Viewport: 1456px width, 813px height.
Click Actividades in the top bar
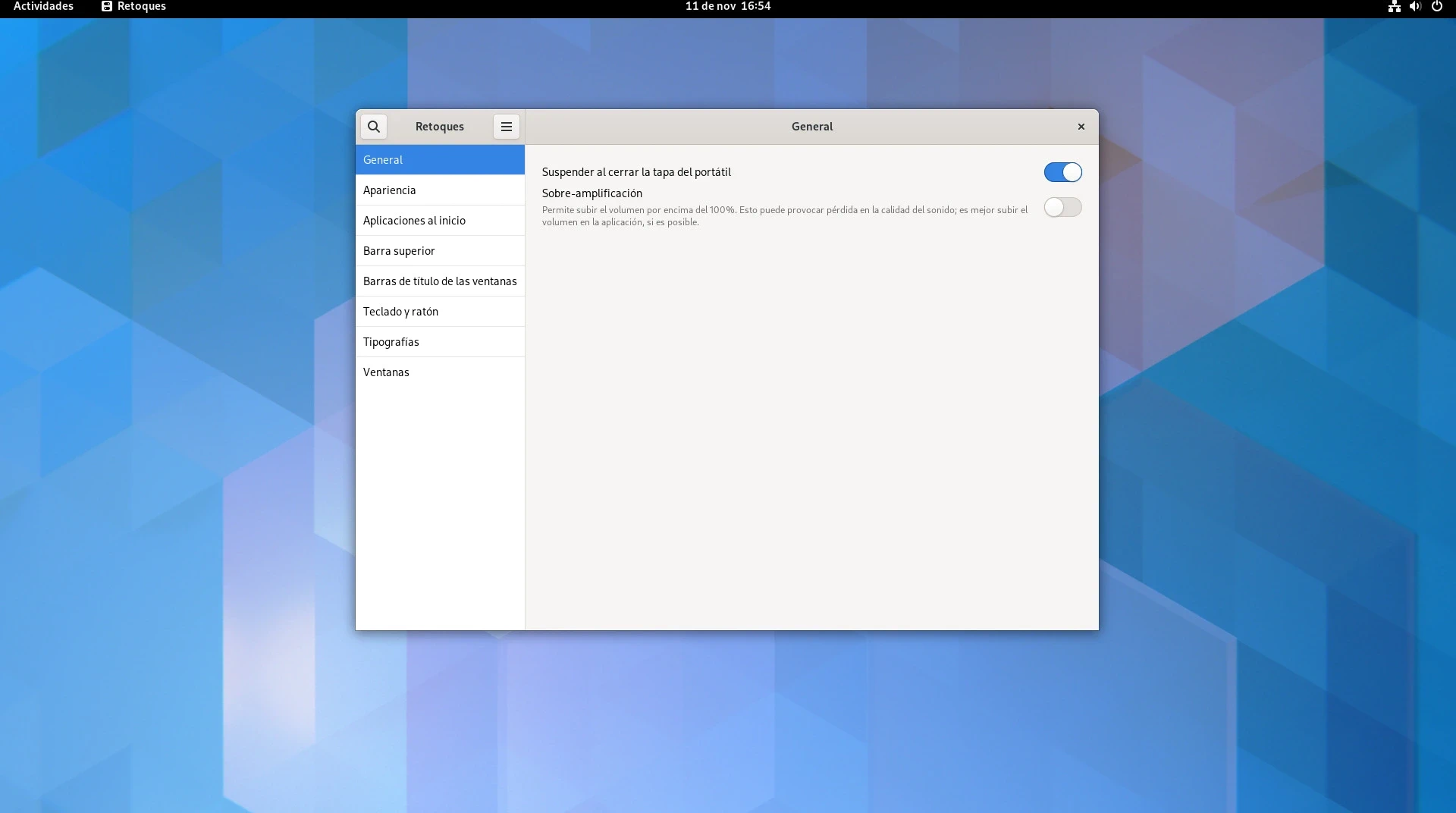tap(43, 7)
